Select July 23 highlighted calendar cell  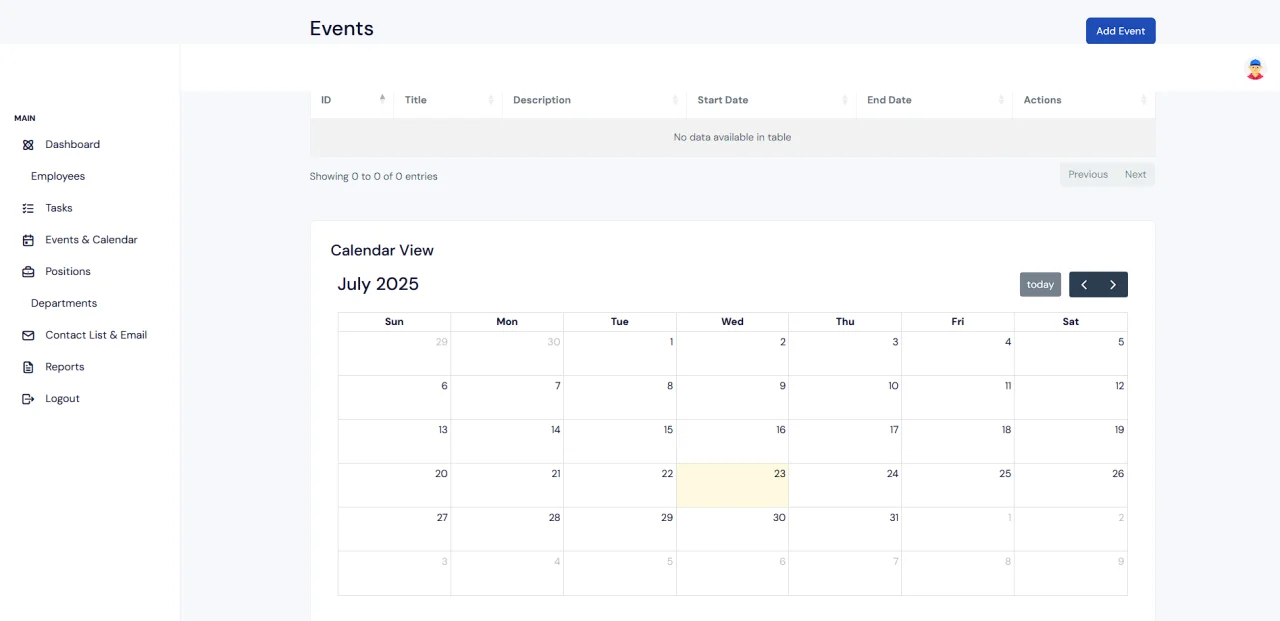pos(733,485)
